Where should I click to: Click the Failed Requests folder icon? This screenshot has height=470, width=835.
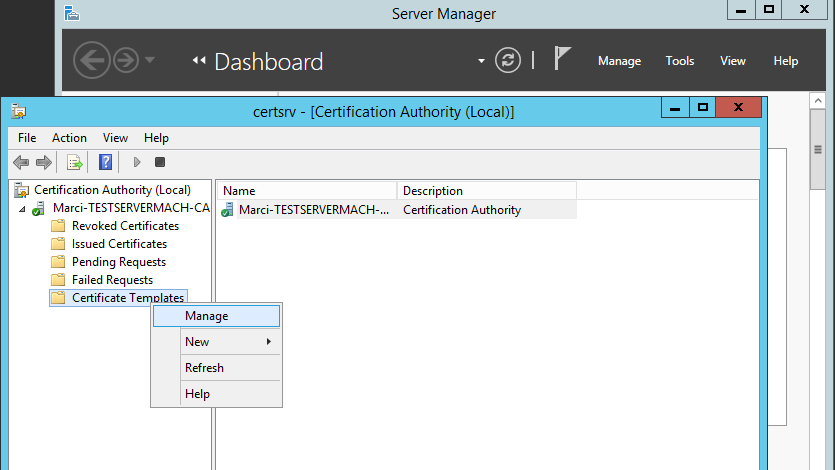tap(58, 279)
